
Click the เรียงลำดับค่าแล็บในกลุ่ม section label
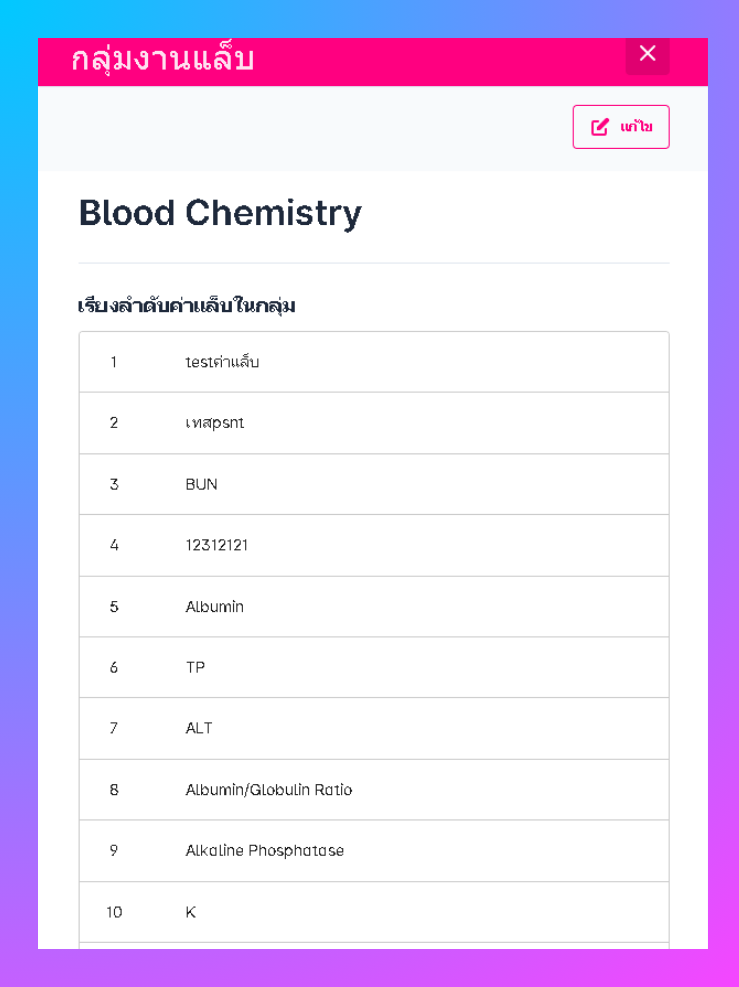(x=186, y=305)
